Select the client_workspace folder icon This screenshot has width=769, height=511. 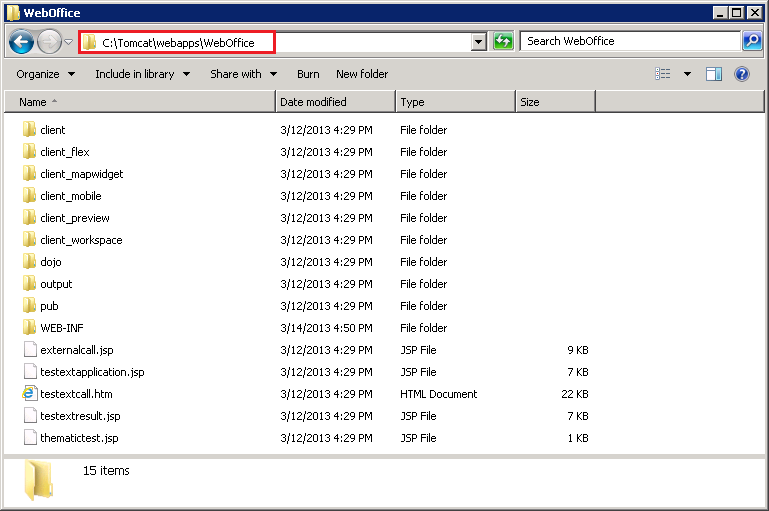pyautogui.click(x=29, y=239)
